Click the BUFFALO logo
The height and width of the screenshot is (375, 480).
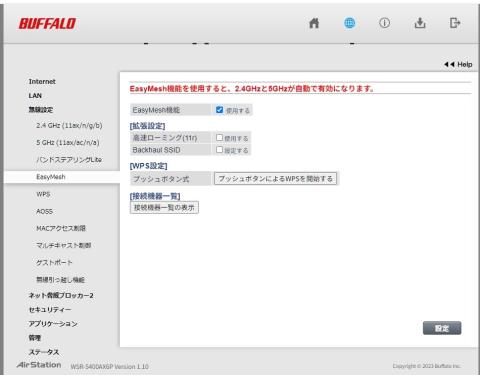(x=47, y=24)
